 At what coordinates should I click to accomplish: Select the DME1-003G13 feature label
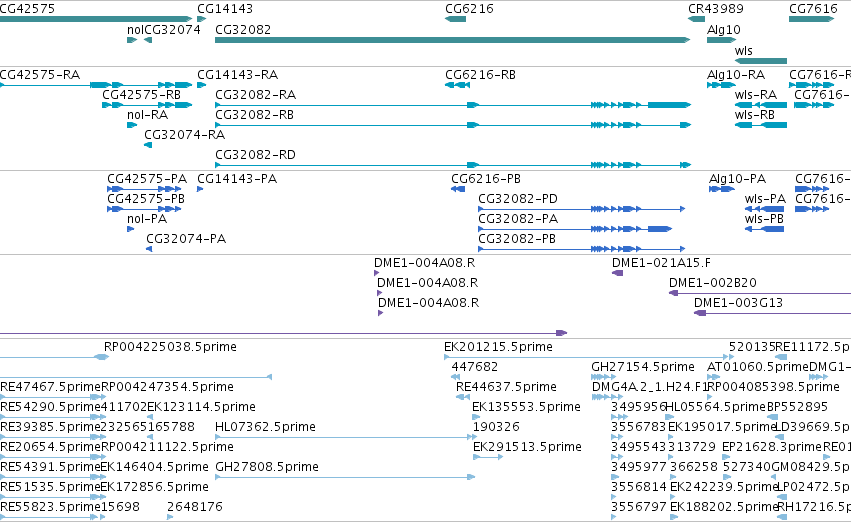pos(739,303)
